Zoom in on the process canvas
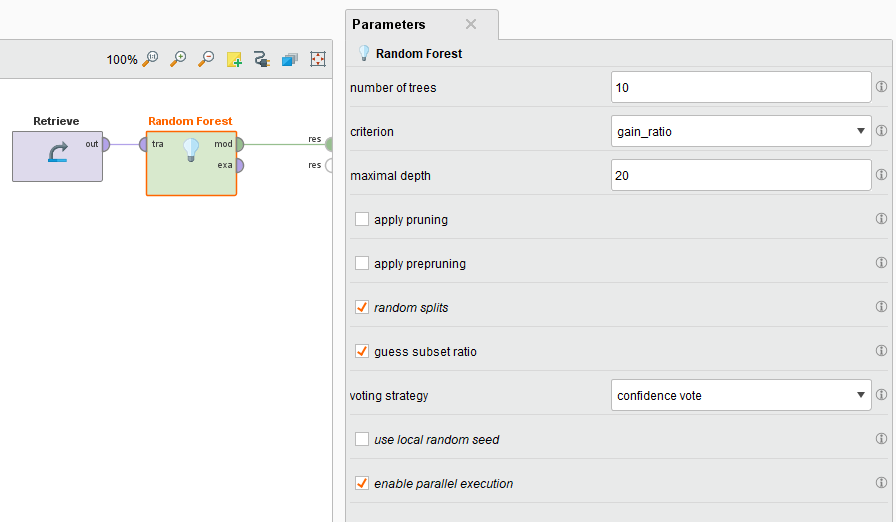Image resolution: width=896 pixels, height=522 pixels. [178, 59]
